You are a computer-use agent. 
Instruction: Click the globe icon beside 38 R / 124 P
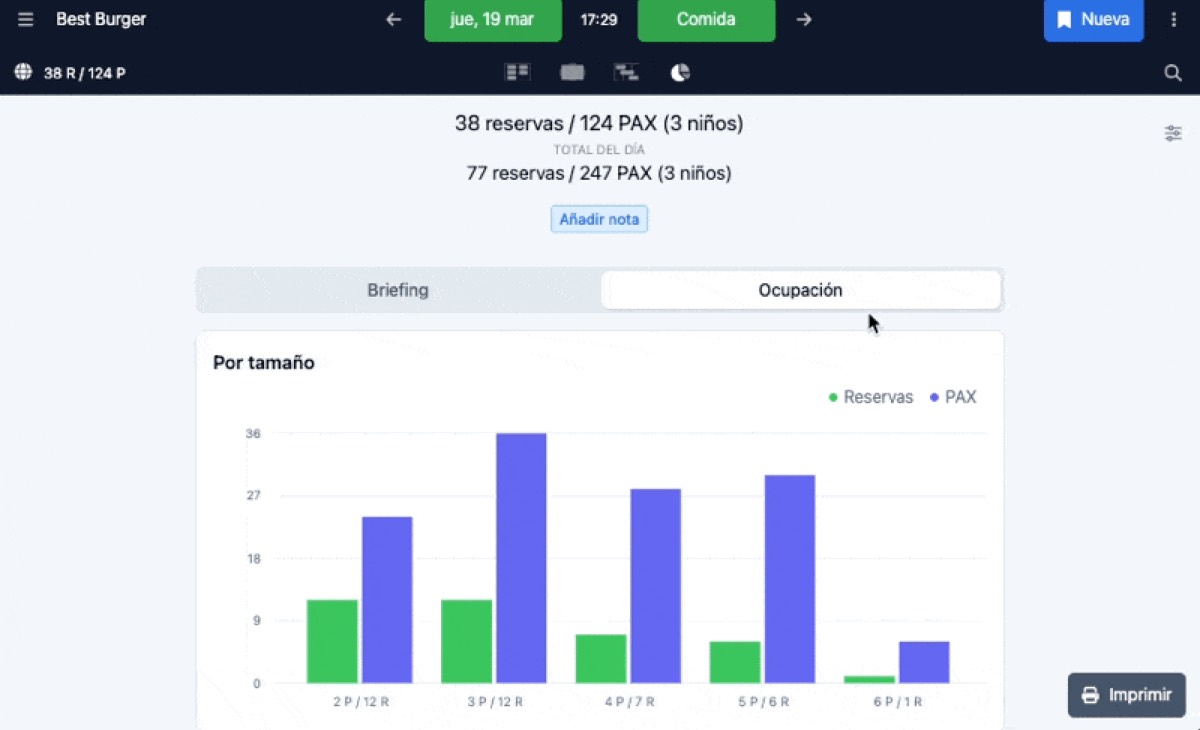click(23, 72)
